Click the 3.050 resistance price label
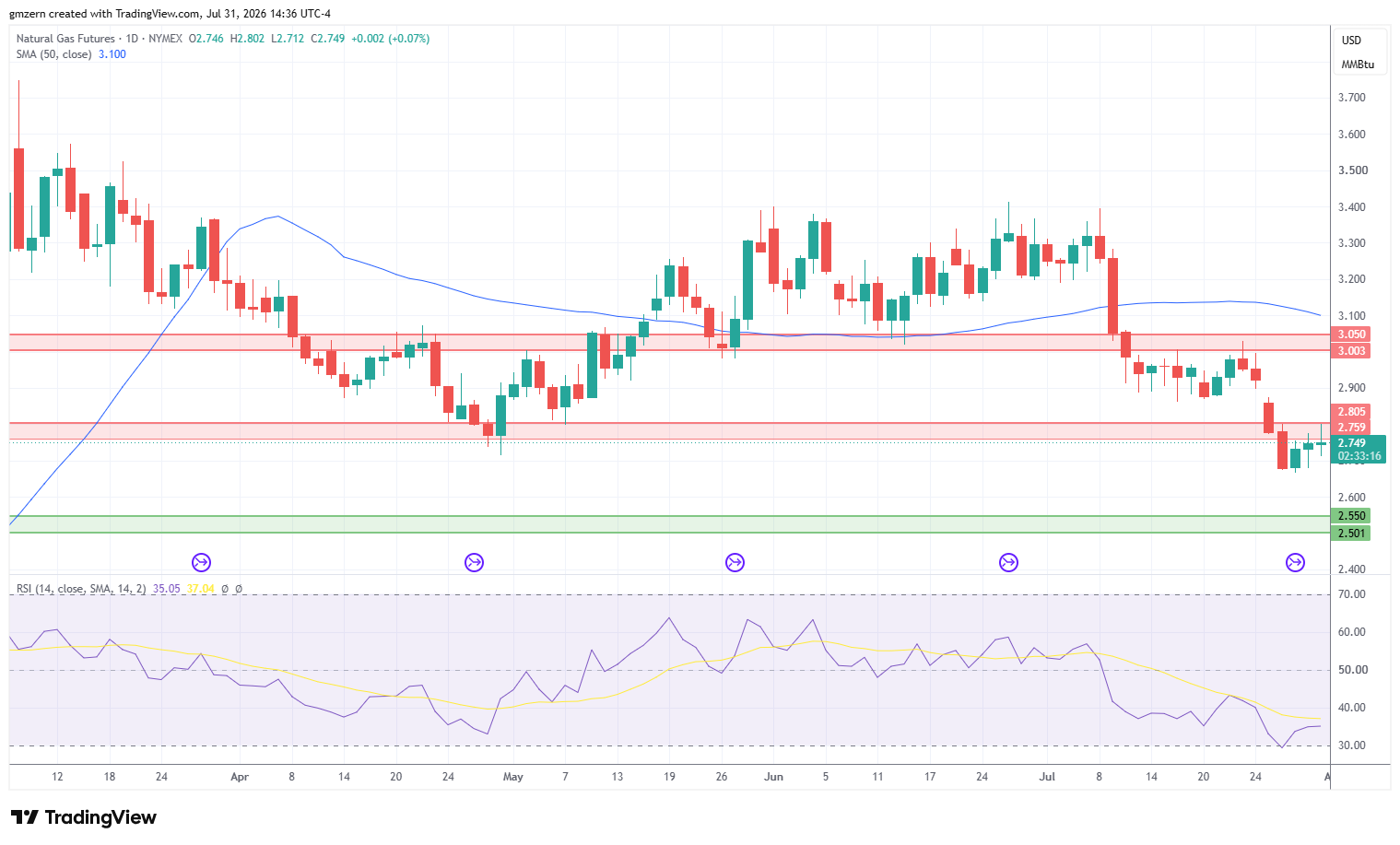The image size is (1400, 845). [1351, 334]
